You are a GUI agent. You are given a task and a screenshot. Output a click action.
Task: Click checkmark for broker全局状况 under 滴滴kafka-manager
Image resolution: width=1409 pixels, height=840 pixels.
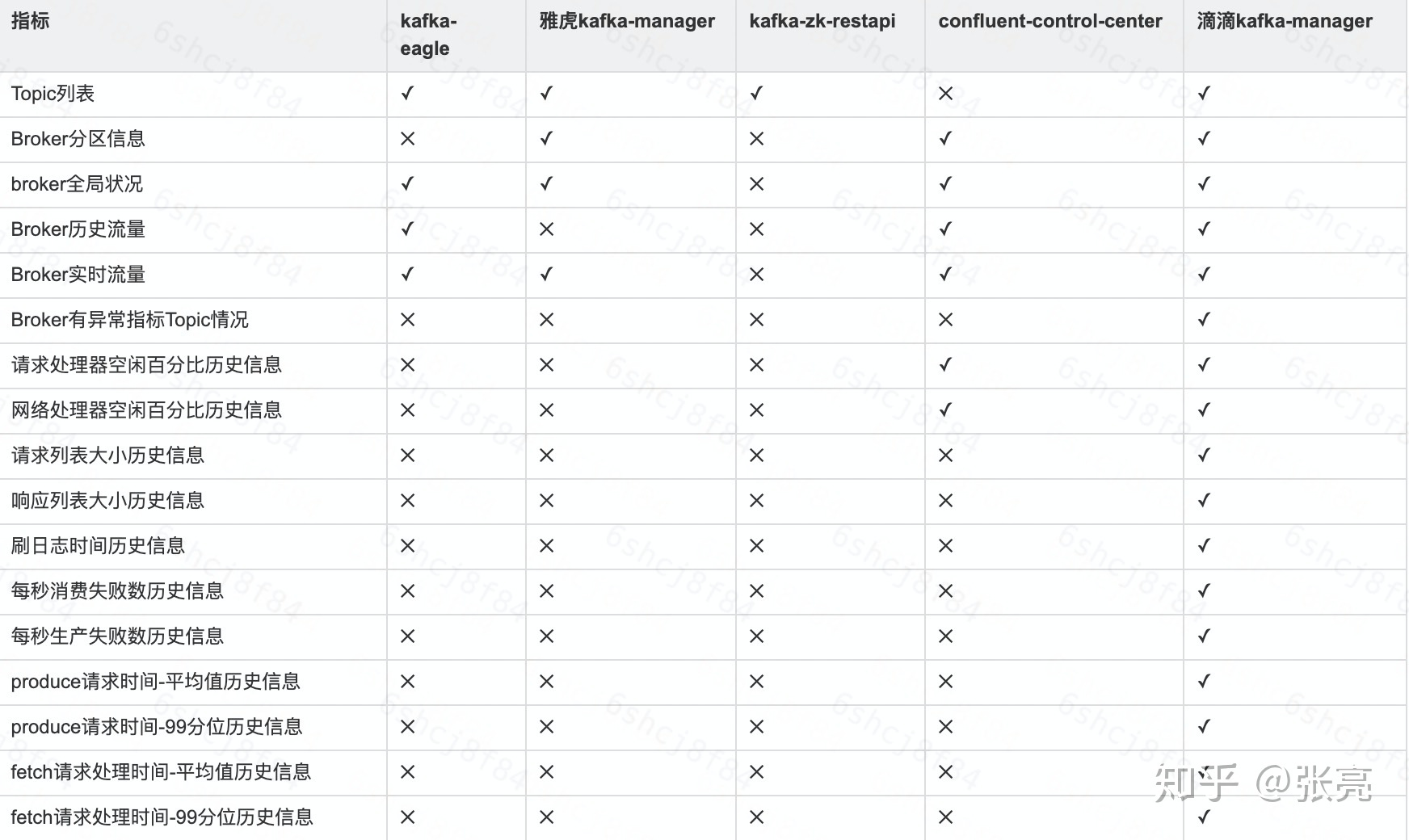[1204, 184]
